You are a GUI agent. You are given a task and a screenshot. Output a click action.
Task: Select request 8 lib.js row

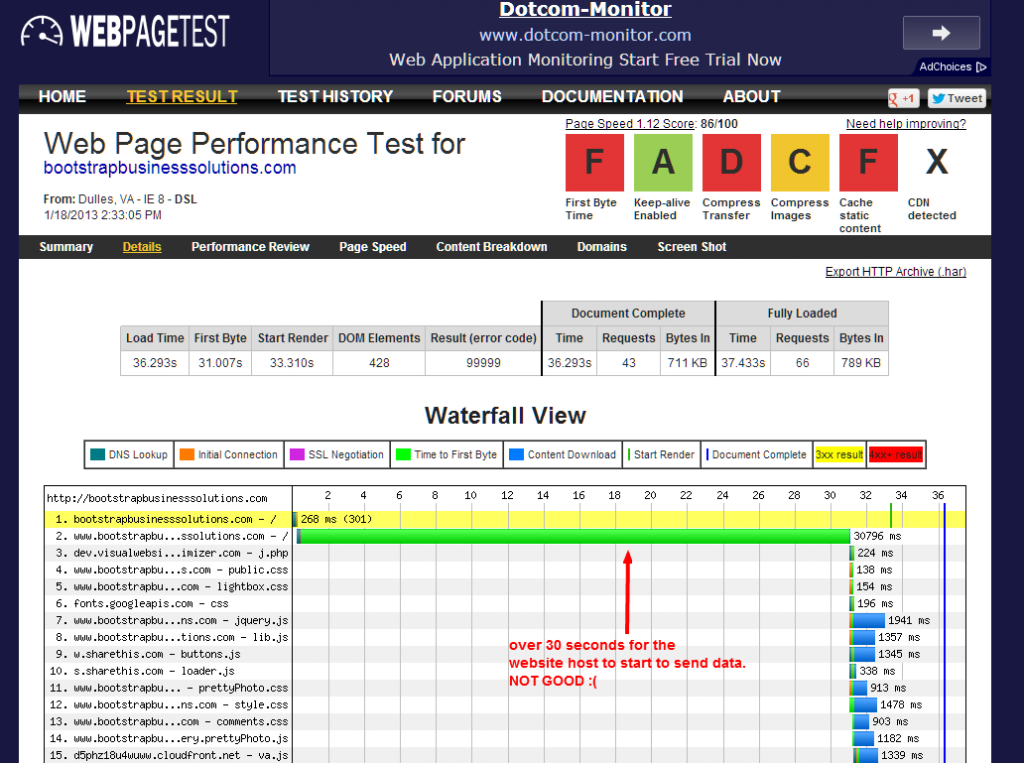505,638
